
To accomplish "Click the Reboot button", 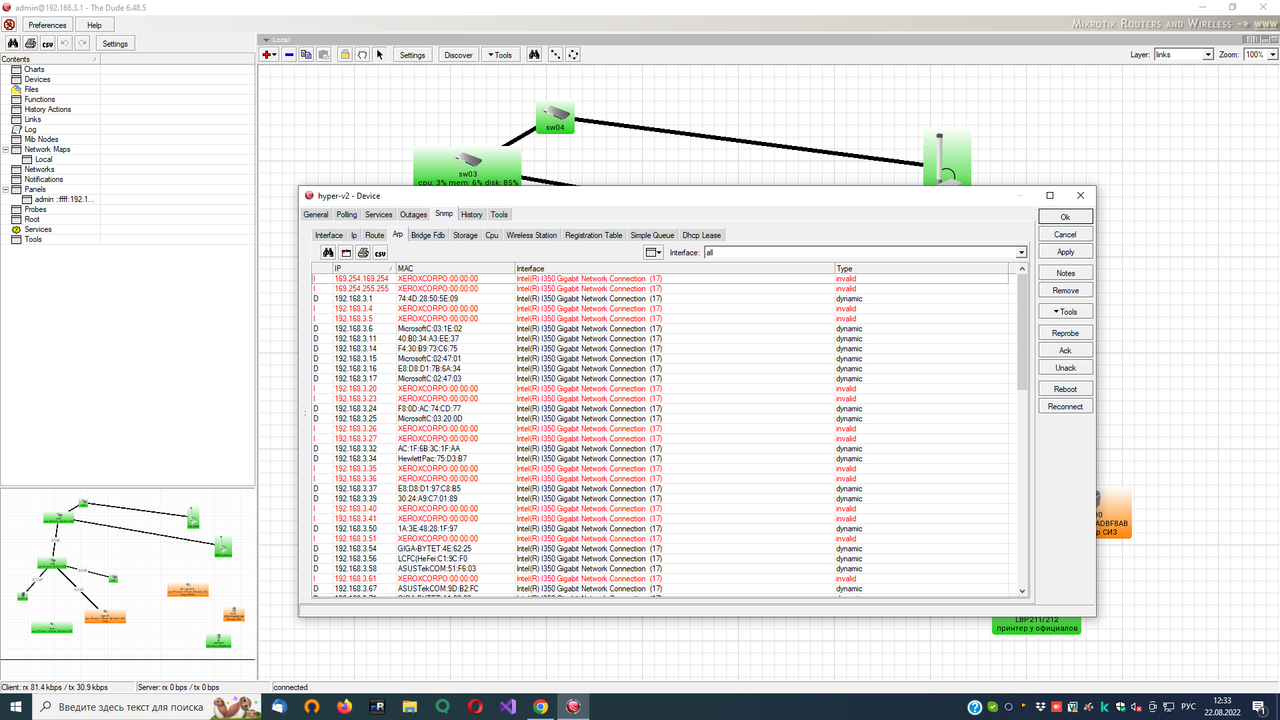I will [x=1065, y=389].
